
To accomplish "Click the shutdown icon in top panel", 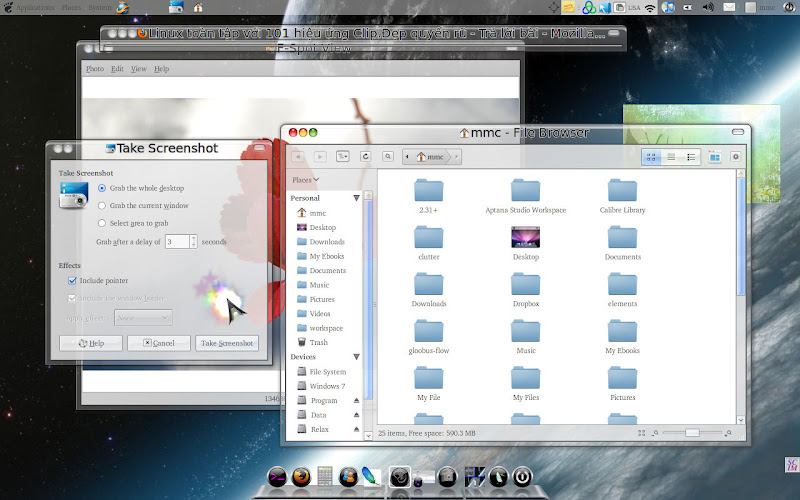I will (789, 7).
